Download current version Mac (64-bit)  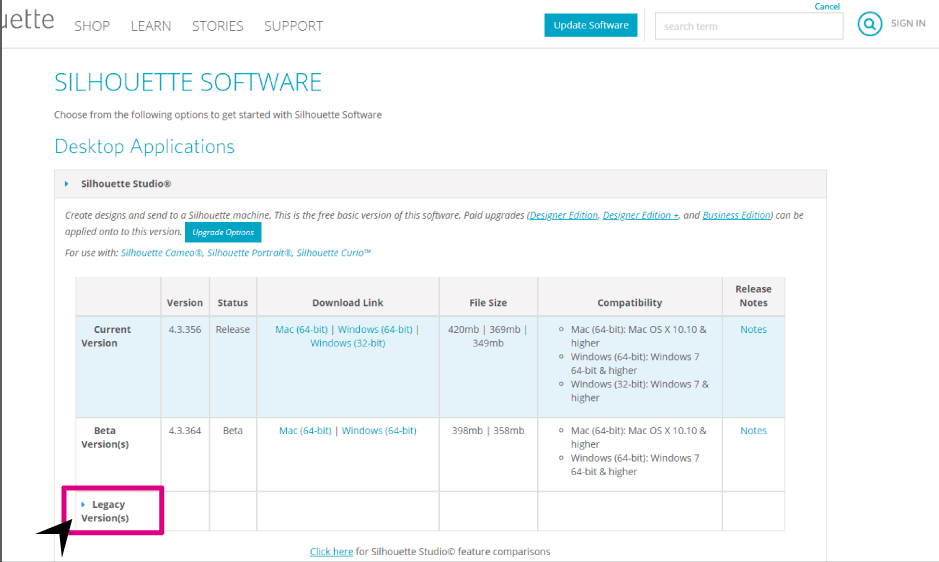(x=301, y=330)
